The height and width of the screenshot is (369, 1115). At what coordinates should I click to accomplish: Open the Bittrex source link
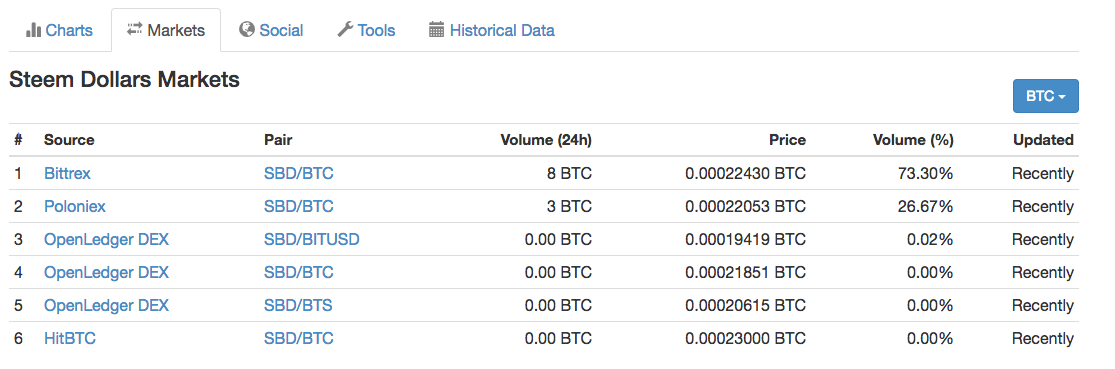68,173
